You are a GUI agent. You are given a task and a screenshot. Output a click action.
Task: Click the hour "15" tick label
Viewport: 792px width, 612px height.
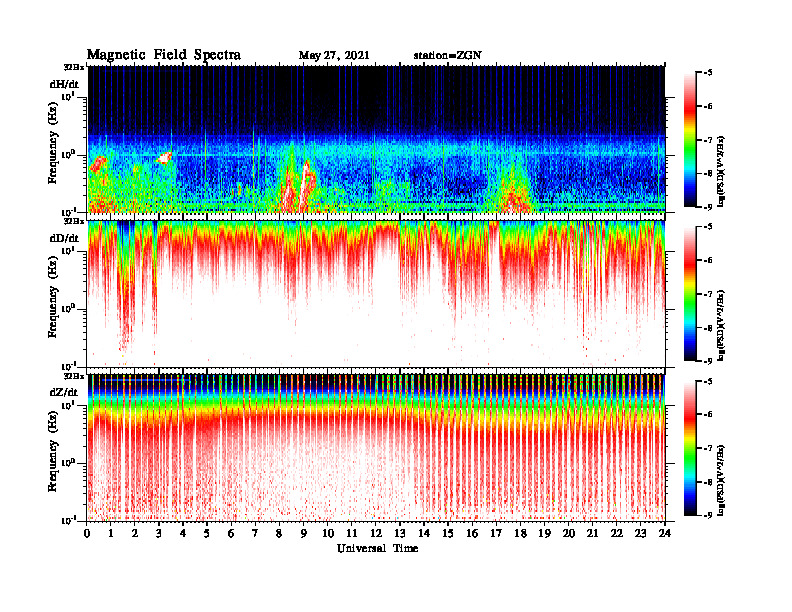click(x=448, y=534)
